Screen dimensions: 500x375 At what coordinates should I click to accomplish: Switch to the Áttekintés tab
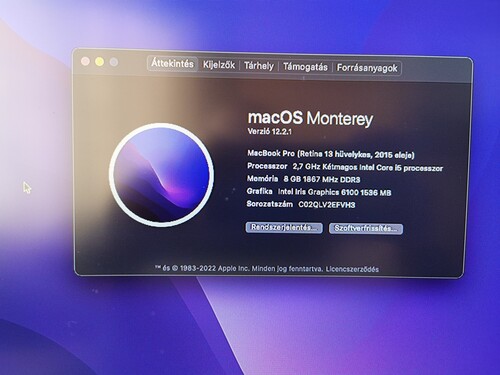[172, 63]
